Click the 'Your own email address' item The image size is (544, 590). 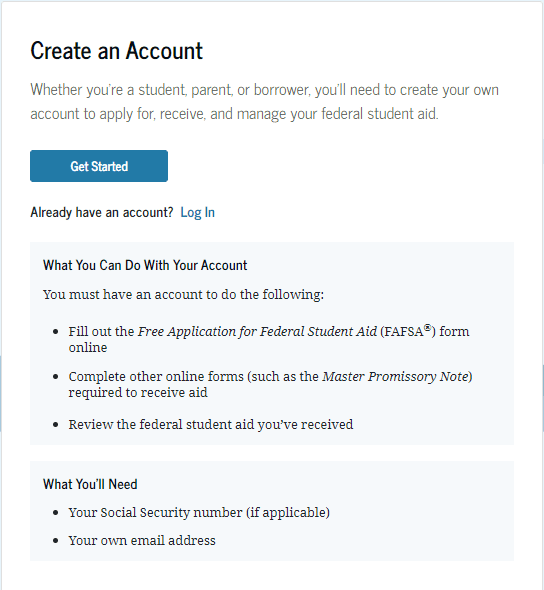click(x=142, y=541)
